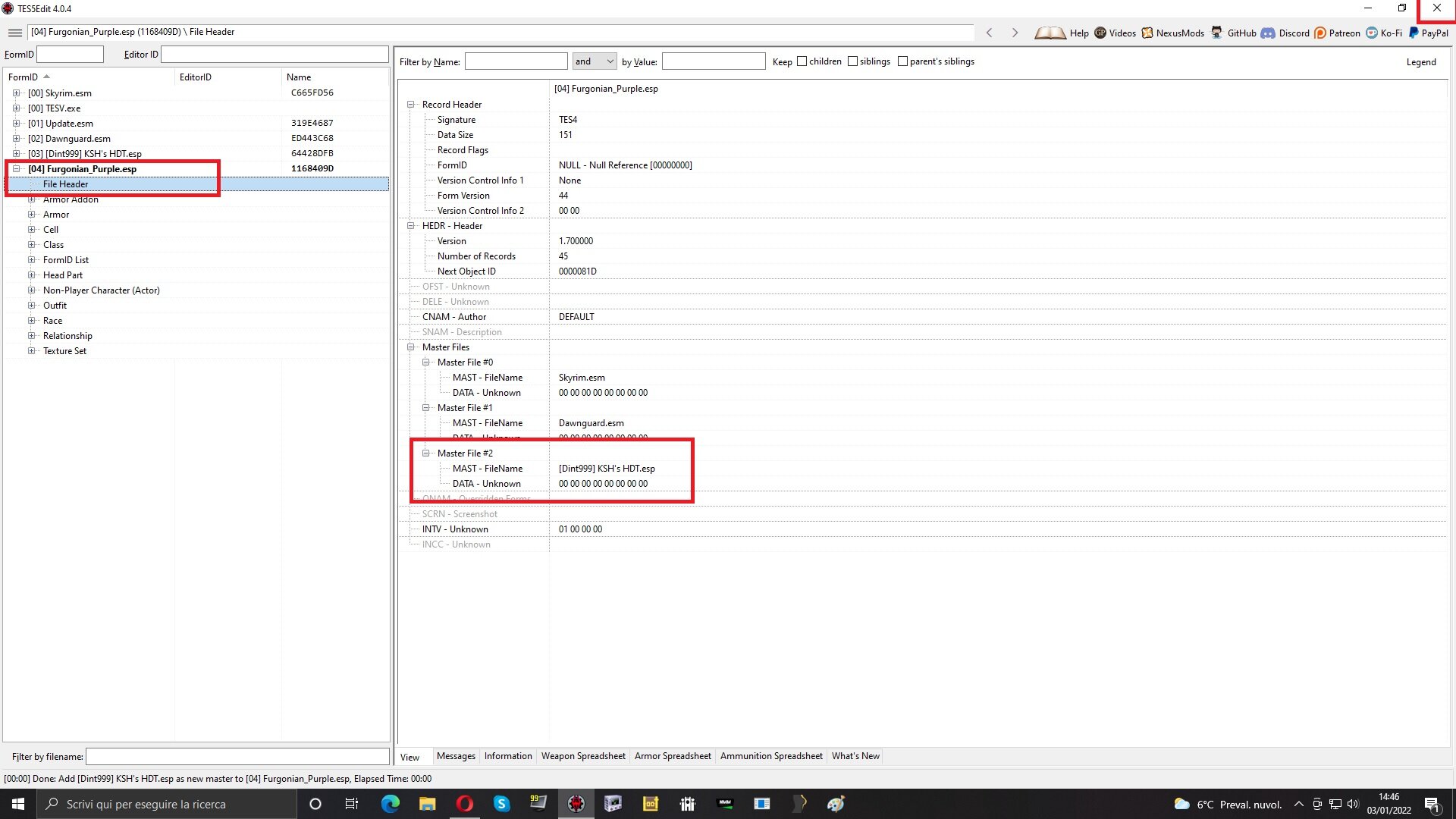Expand the [01] Update.esm node
The height and width of the screenshot is (819, 1456).
16,124
